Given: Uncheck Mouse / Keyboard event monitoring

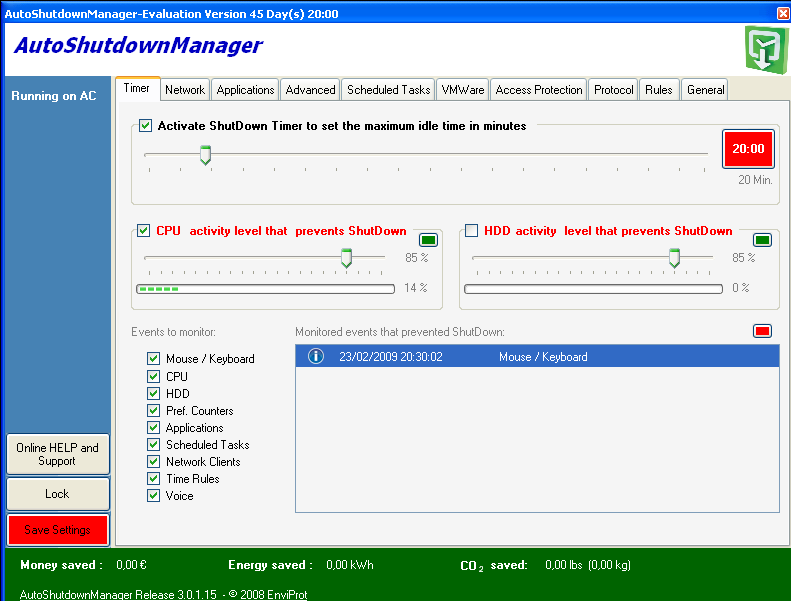Looking at the screenshot, I should 154,359.
